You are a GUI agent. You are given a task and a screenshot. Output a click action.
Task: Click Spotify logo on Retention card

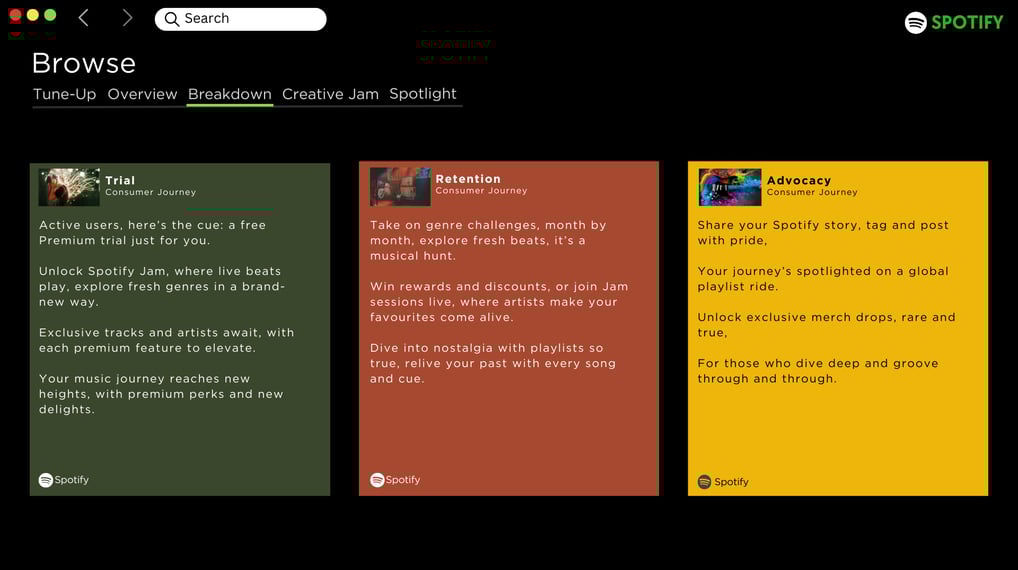[395, 480]
